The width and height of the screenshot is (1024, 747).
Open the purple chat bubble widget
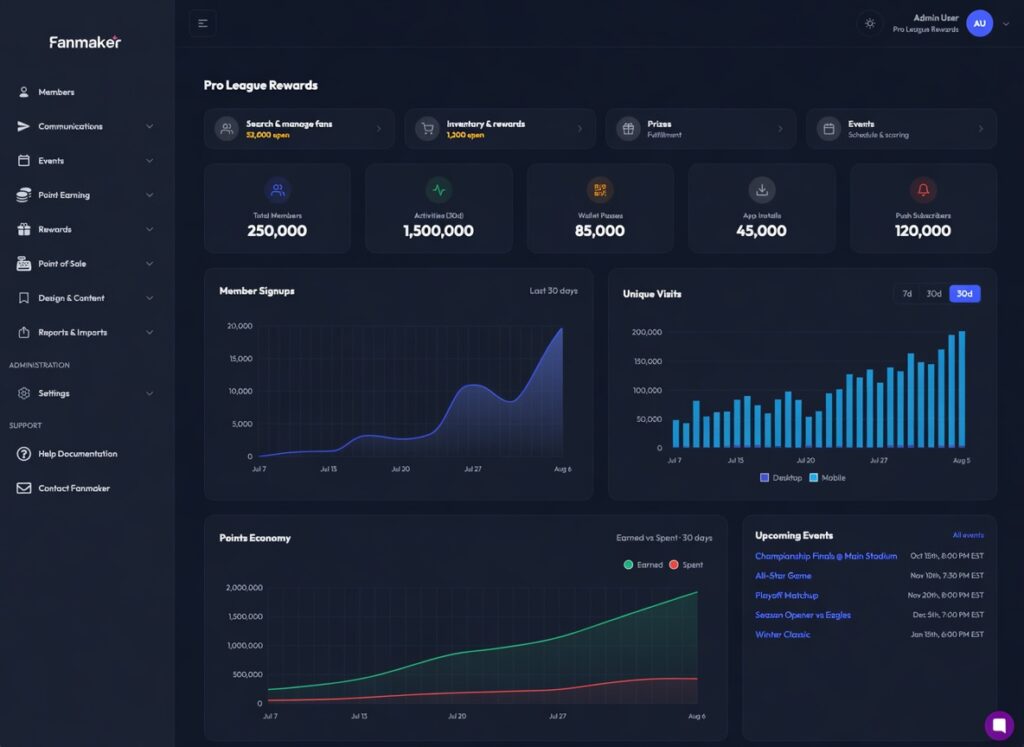point(999,725)
